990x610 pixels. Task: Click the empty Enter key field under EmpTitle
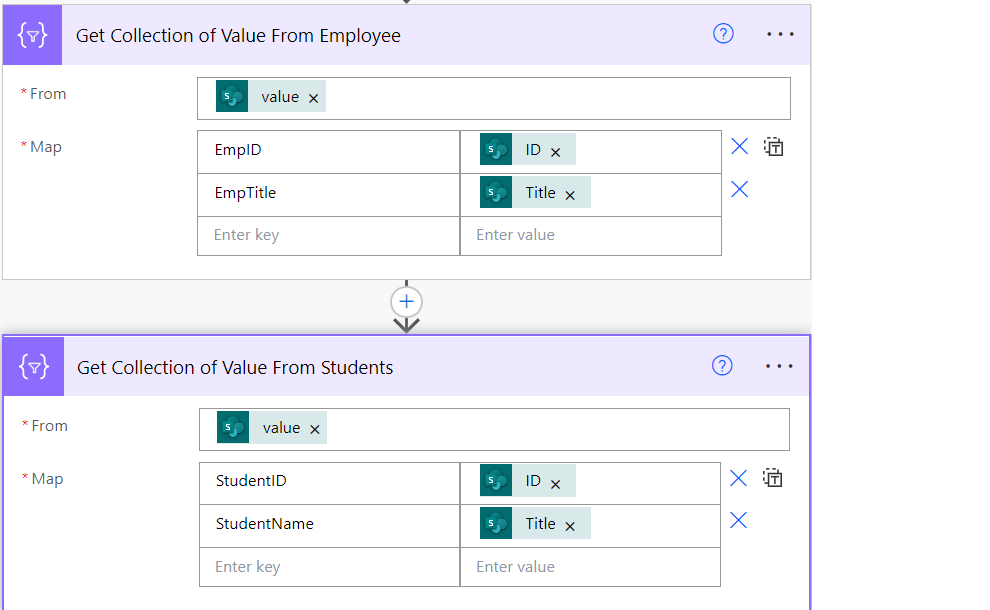click(x=328, y=236)
